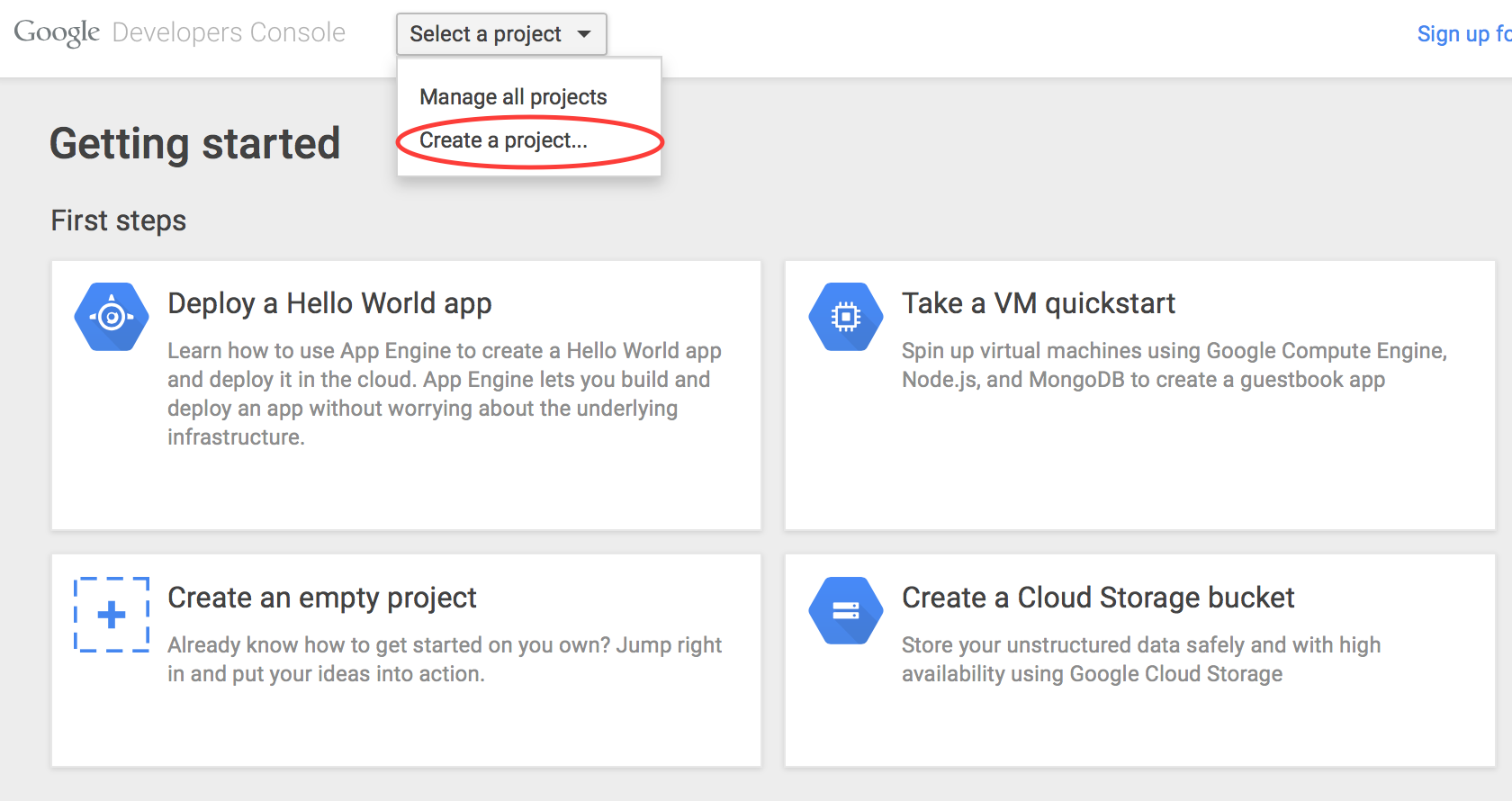This screenshot has width=1512, height=801.
Task: Click the dashed plus icon
Action: pyautogui.click(x=112, y=615)
